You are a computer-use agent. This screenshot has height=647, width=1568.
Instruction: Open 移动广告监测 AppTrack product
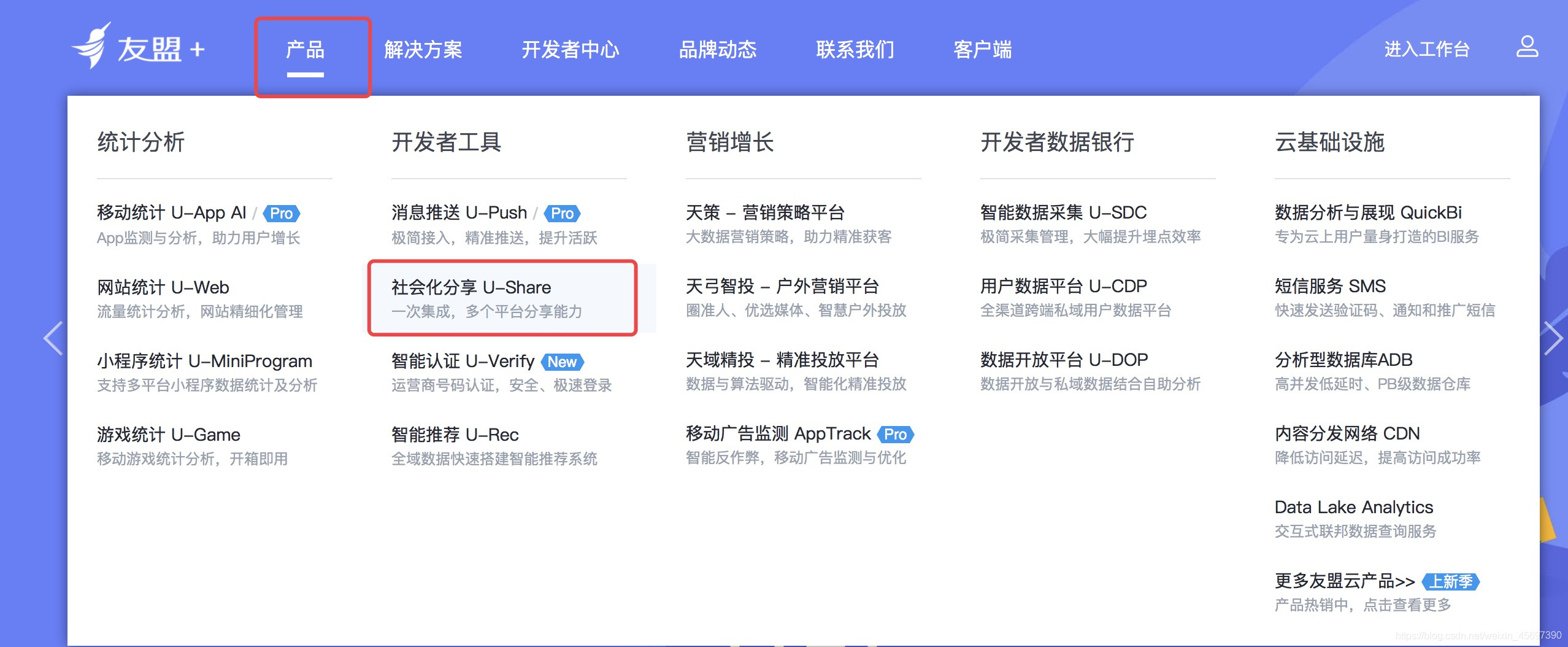click(778, 433)
